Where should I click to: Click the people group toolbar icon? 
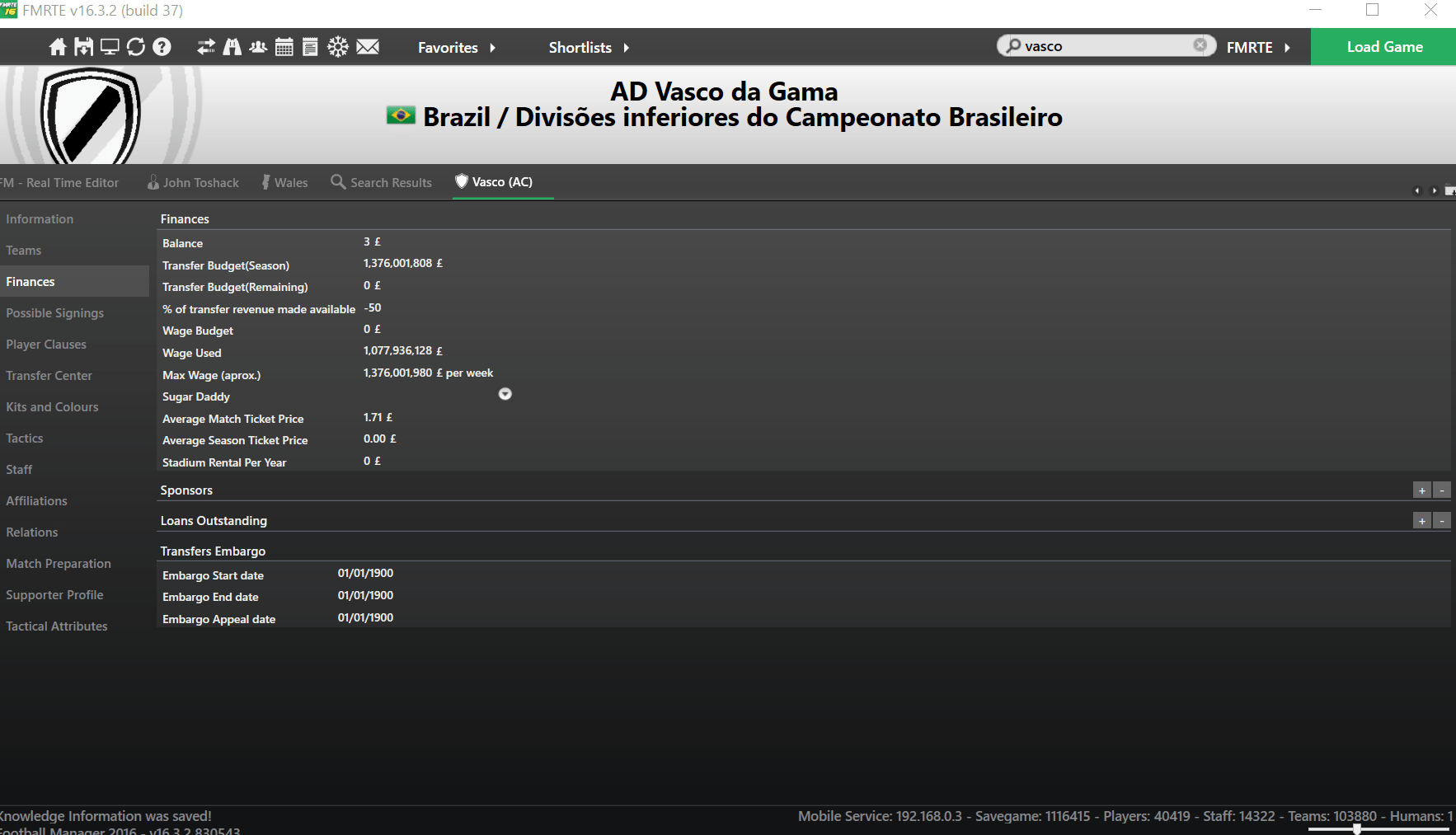tap(258, 47)
